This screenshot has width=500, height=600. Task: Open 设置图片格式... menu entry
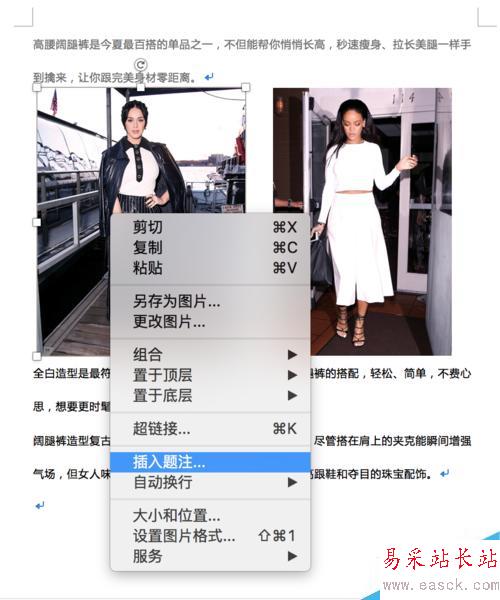coord(210,536)
